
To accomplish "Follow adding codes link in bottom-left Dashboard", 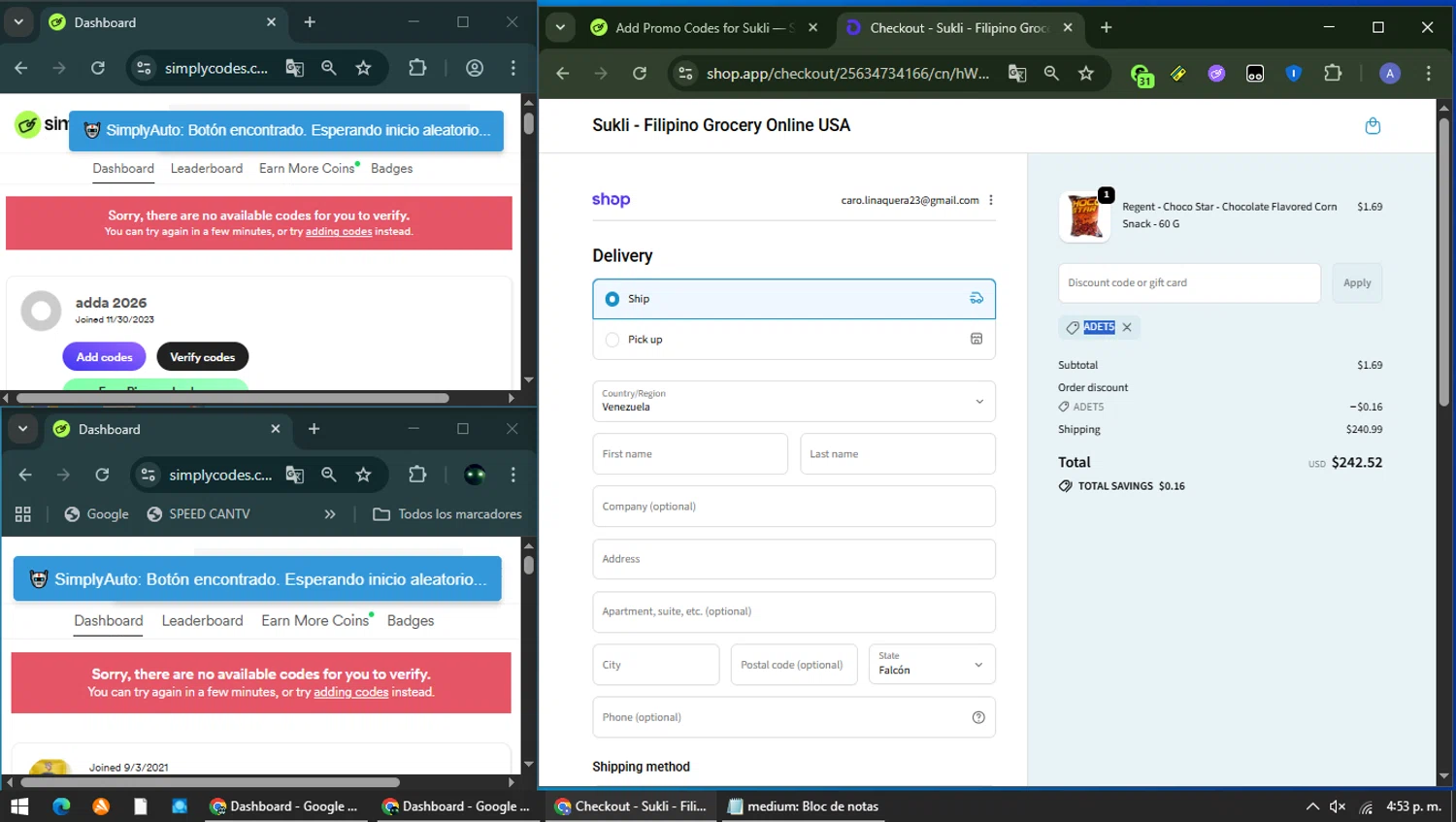I will 351,692.
